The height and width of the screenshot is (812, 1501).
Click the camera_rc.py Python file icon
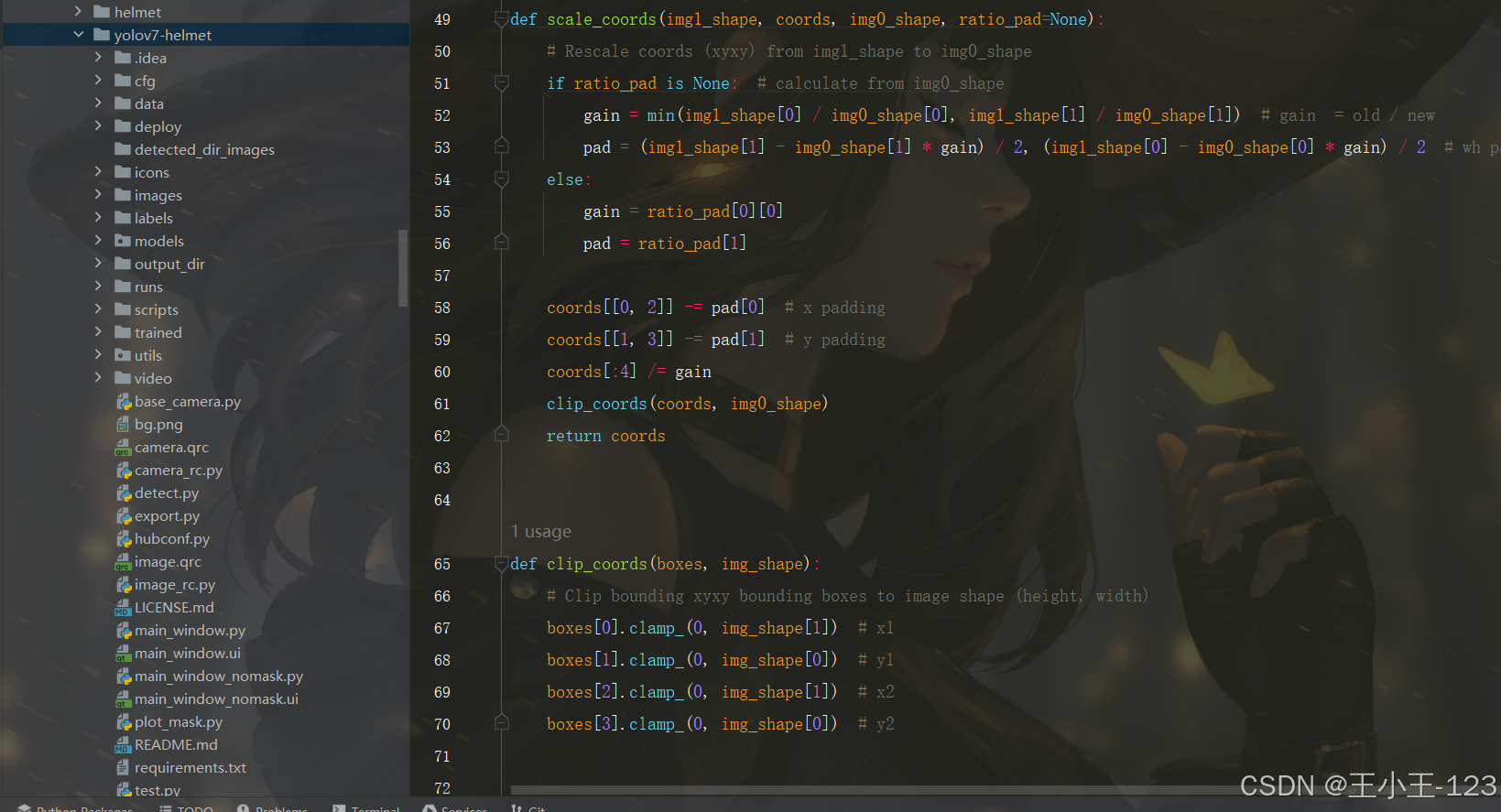124,471
